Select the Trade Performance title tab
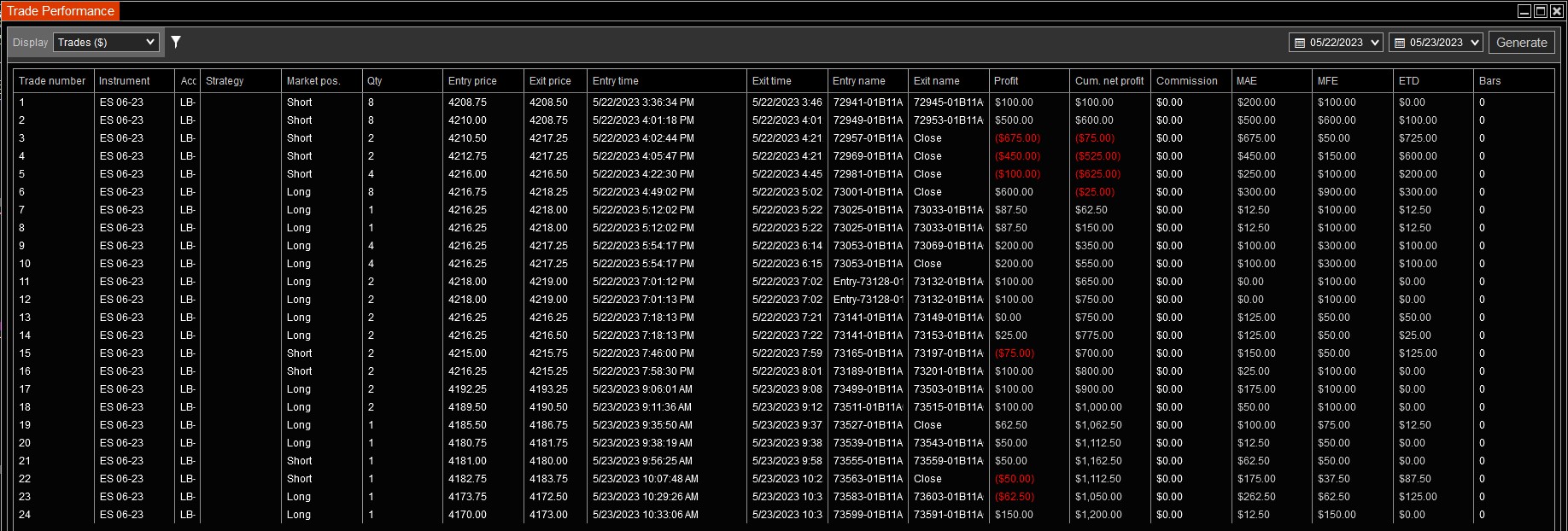 [61, 11]
